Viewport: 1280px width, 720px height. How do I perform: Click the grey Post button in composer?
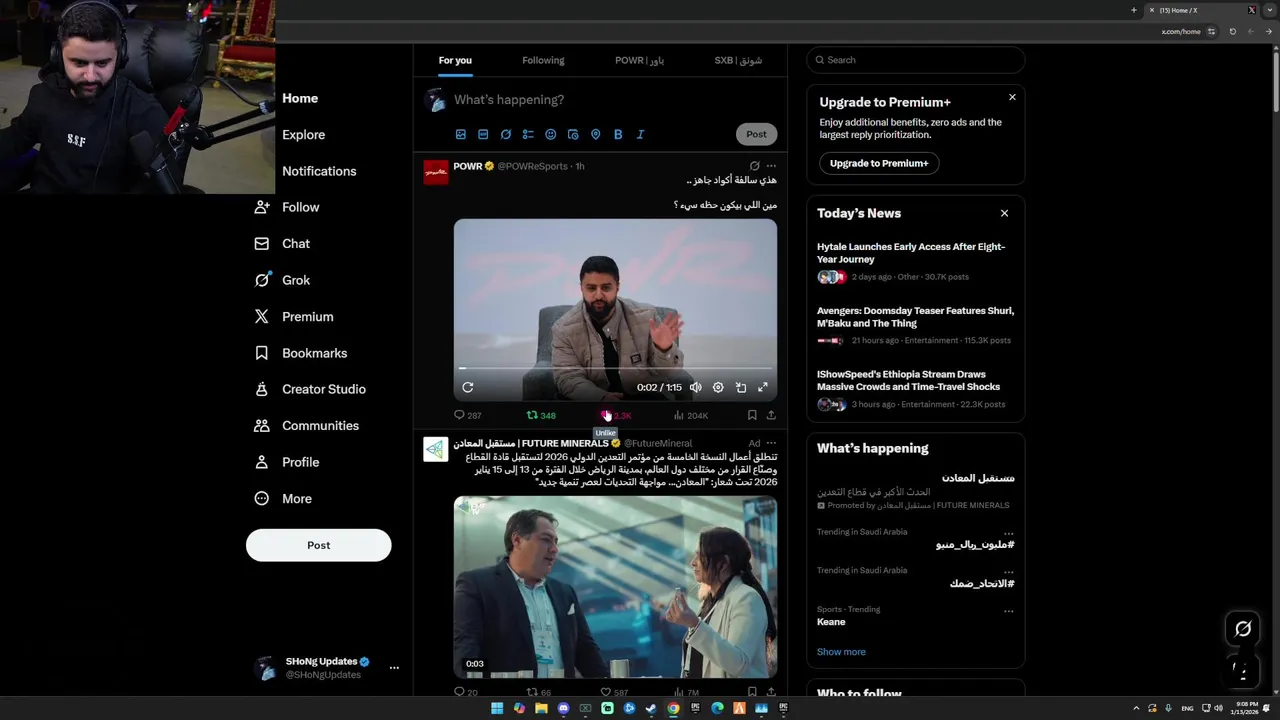tap(756, 134)
